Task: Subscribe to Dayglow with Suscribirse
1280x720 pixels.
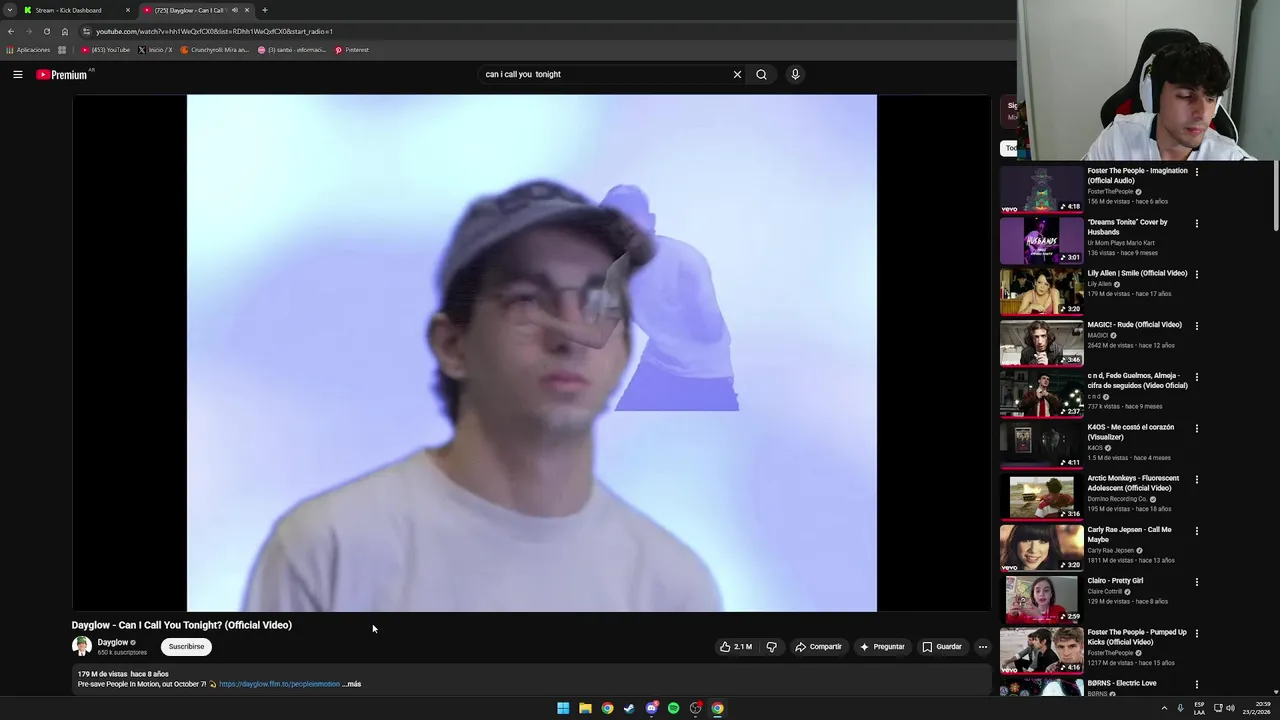Action: [x=186, y=647]
